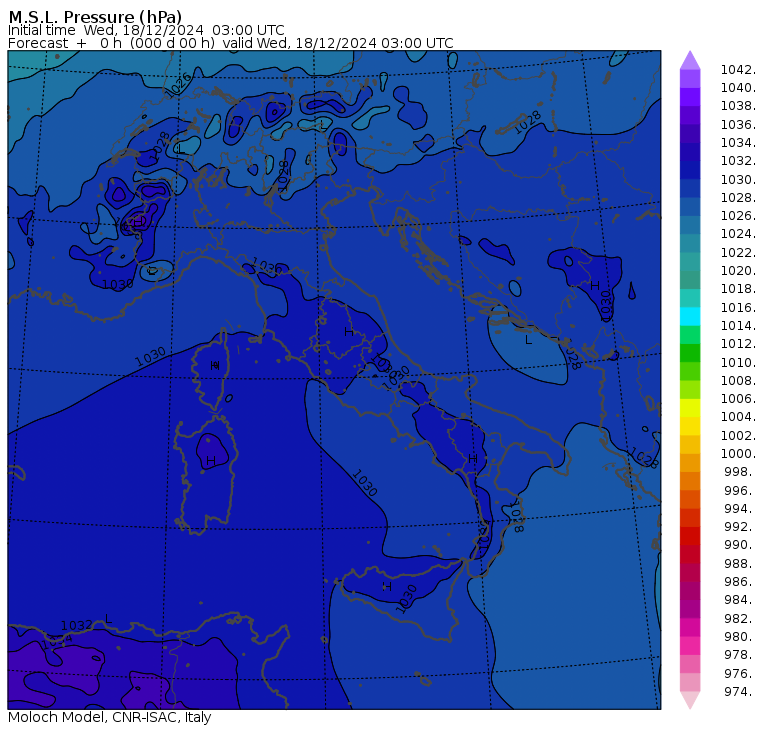The width and height of the screenshot is (760, 731).
Task: Click the H marker over central Italy
Action: (x=348, y=332)
